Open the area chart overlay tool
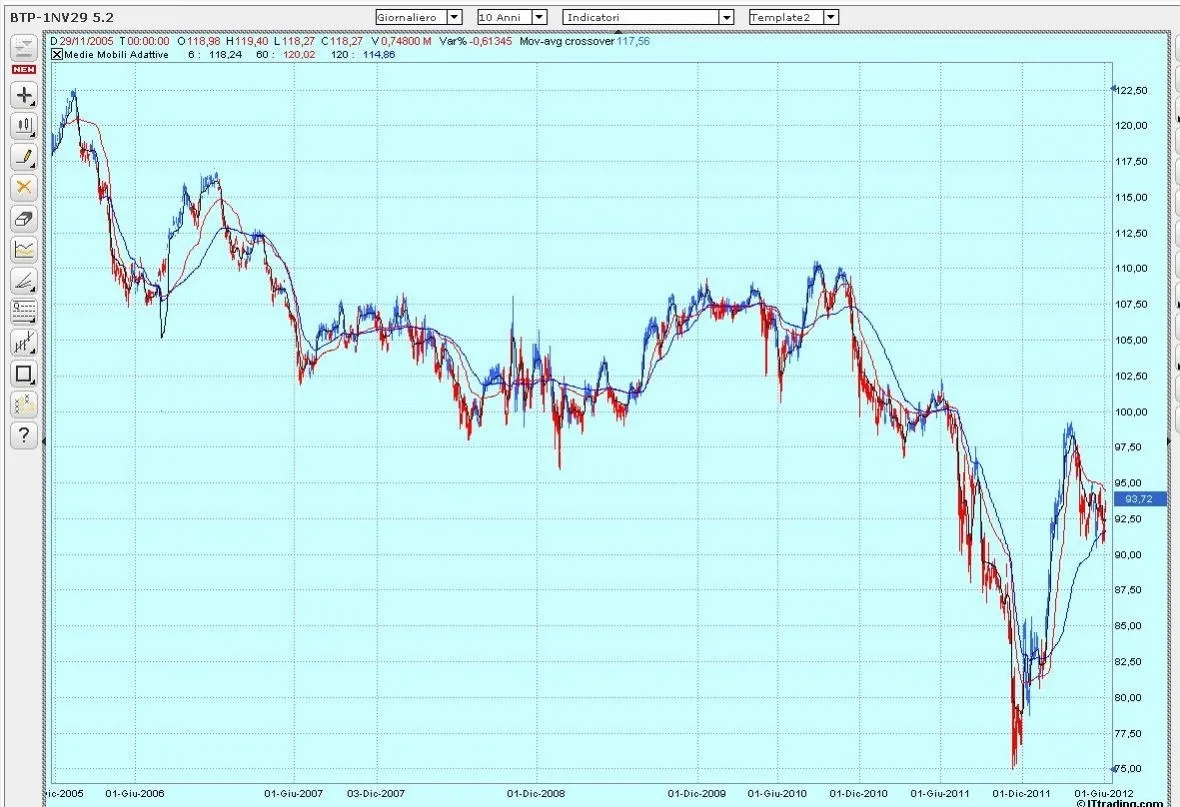Viewport: 1180px width, 807px height. (x=23, y=249)
